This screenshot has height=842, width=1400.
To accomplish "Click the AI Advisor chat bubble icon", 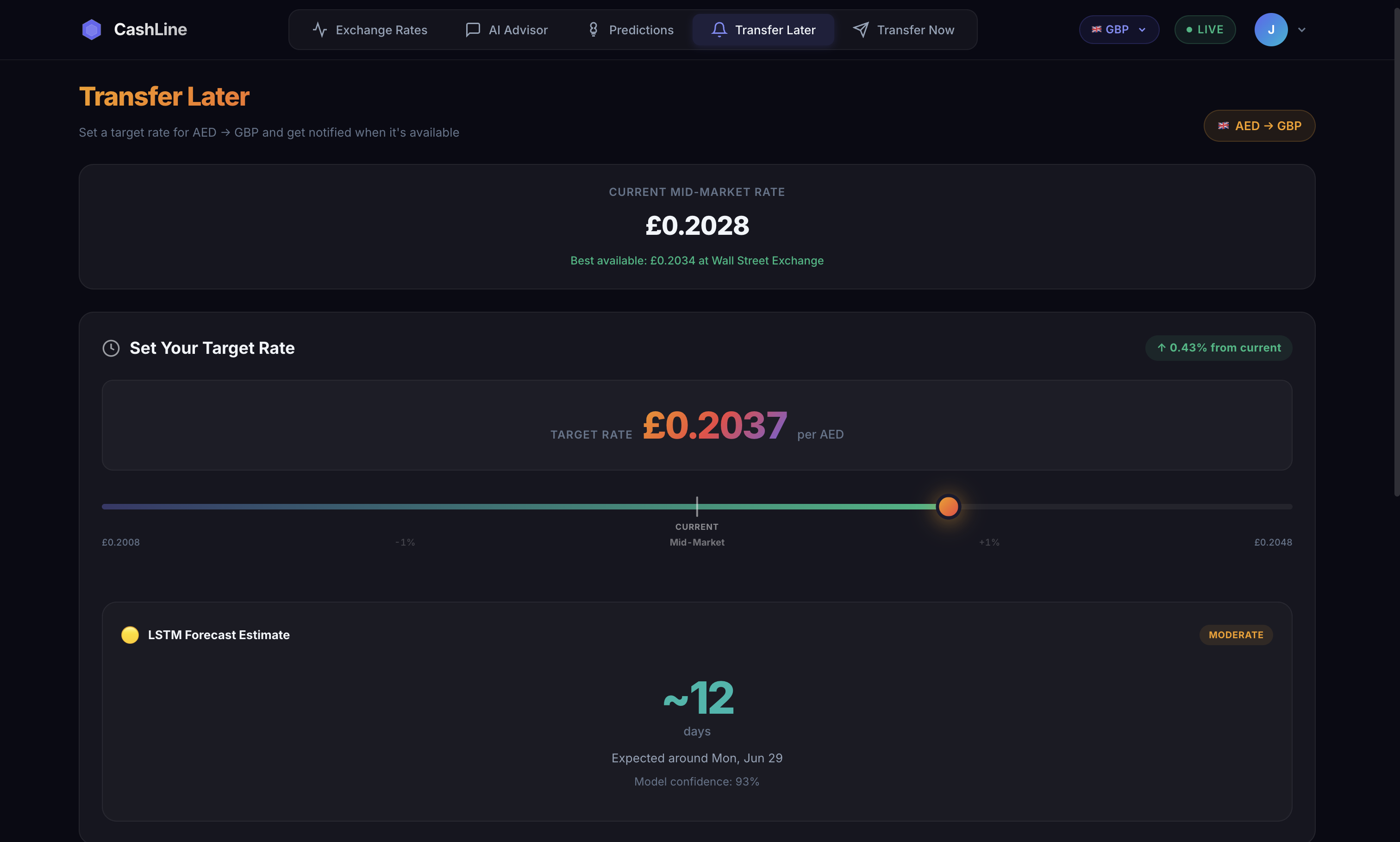I will coord(472,30).
